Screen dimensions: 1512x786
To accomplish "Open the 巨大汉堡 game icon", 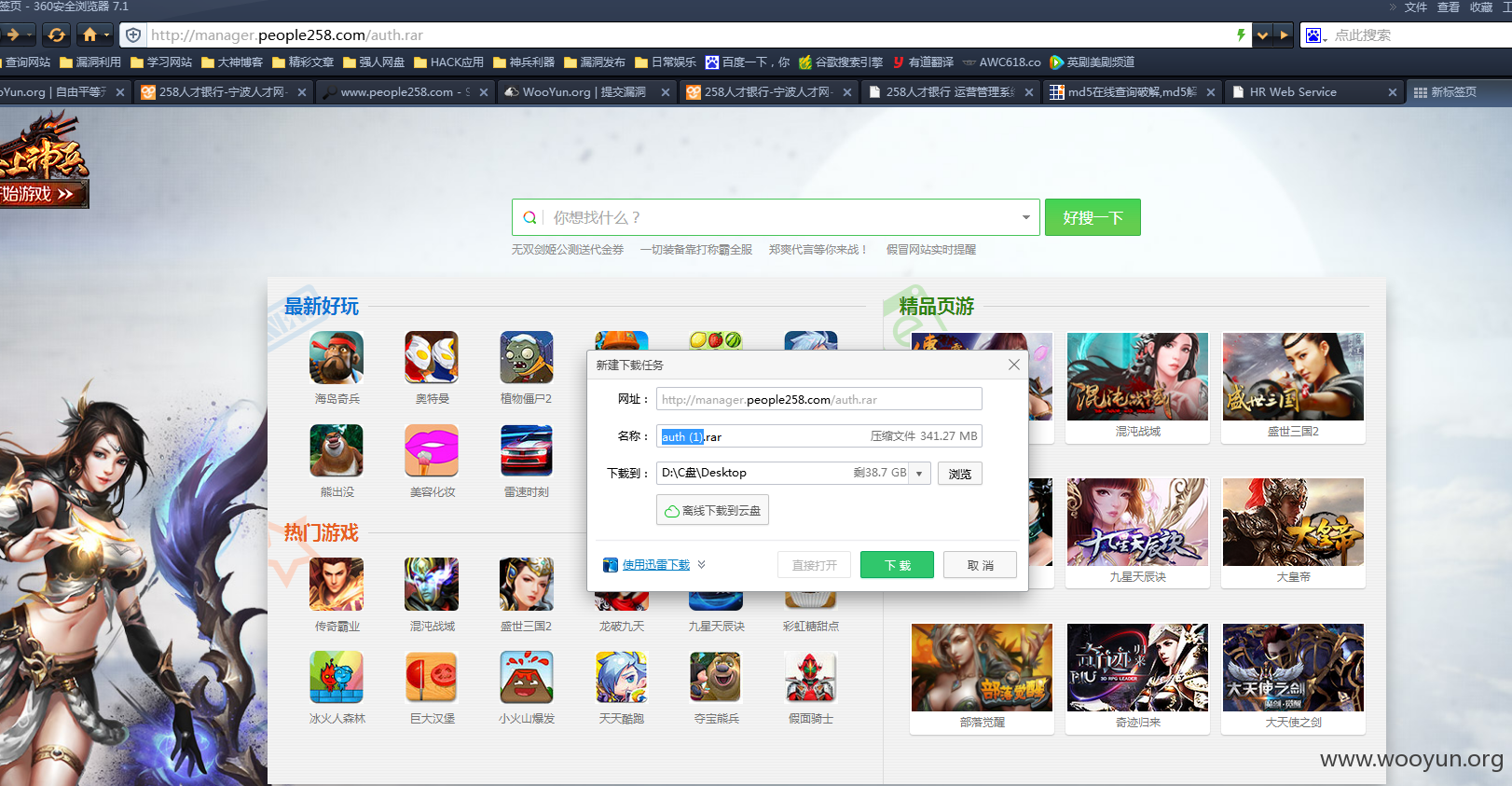I will point(432,677).
